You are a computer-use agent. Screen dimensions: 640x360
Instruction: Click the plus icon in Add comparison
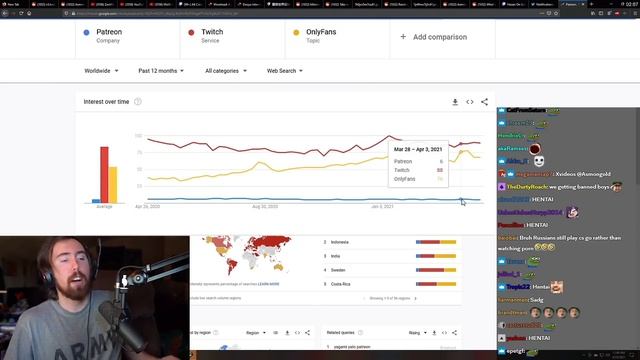coord(403,37)
